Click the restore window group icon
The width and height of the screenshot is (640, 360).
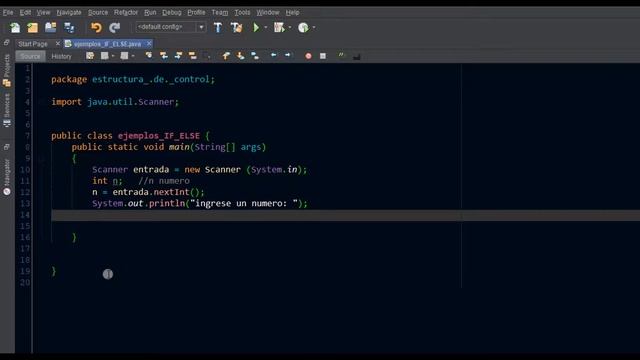[x=7, y=42]
